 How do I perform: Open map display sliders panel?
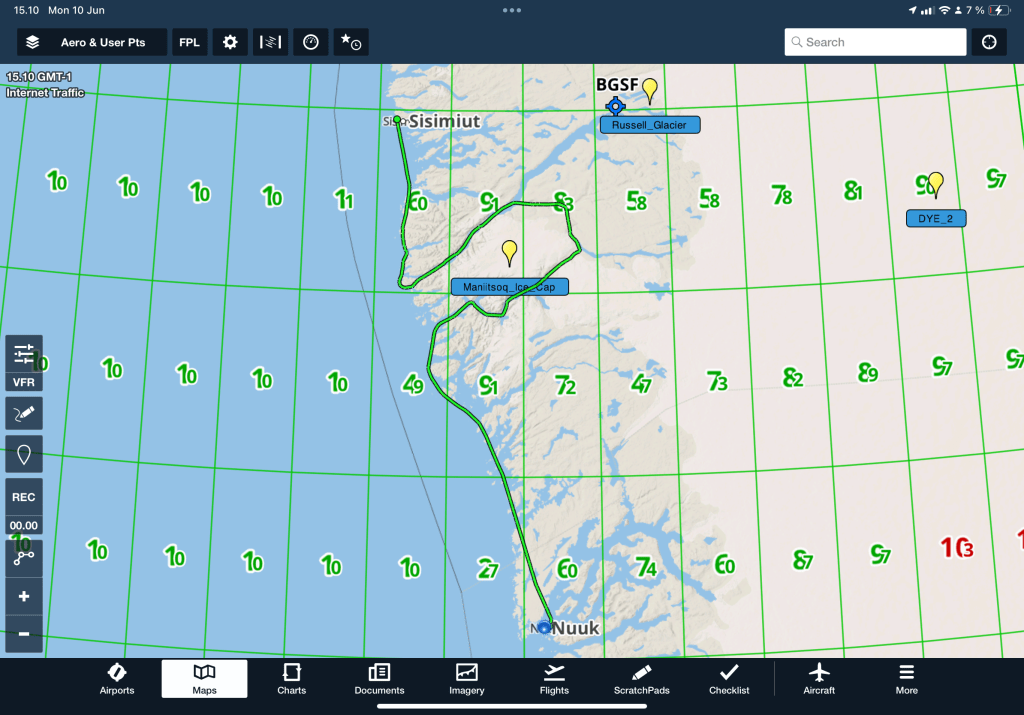tap(24, 353)
